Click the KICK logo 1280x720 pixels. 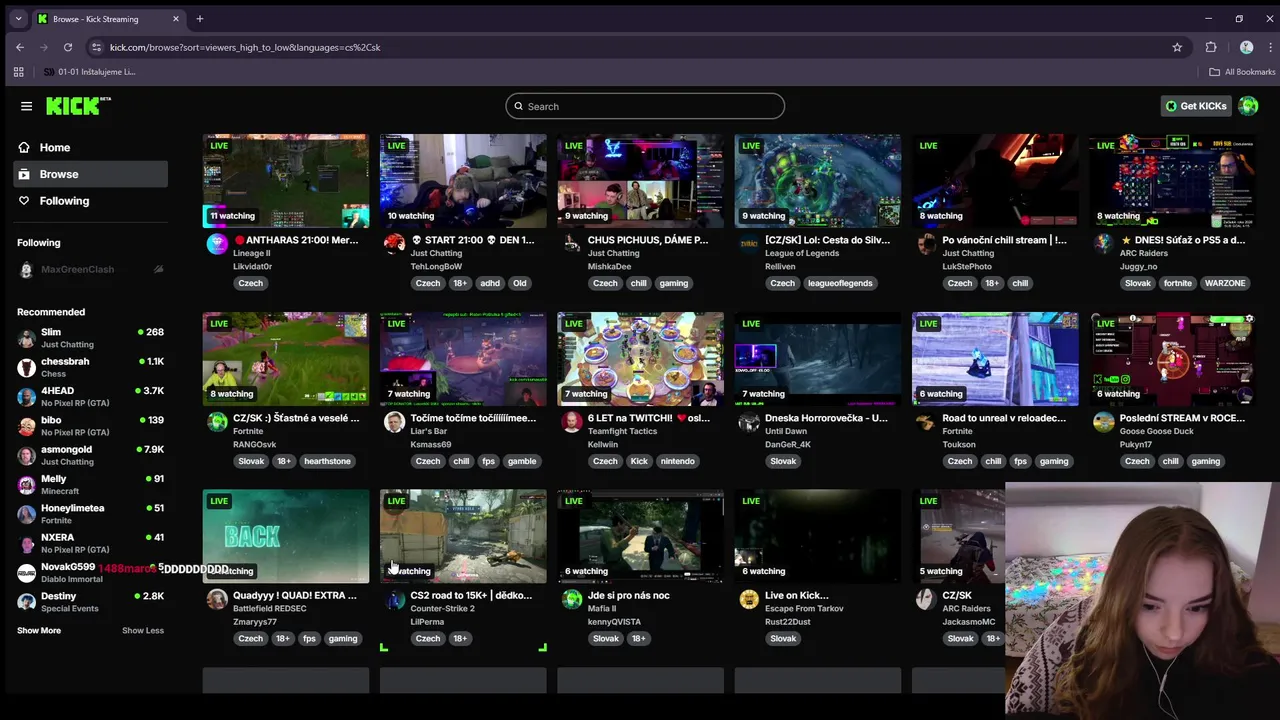[x=78, y=106]
